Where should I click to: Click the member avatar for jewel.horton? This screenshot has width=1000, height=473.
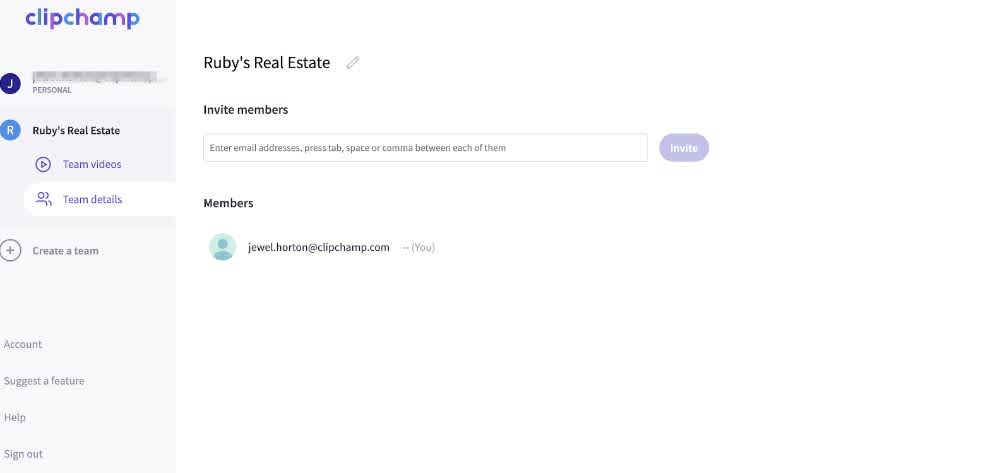223,247
